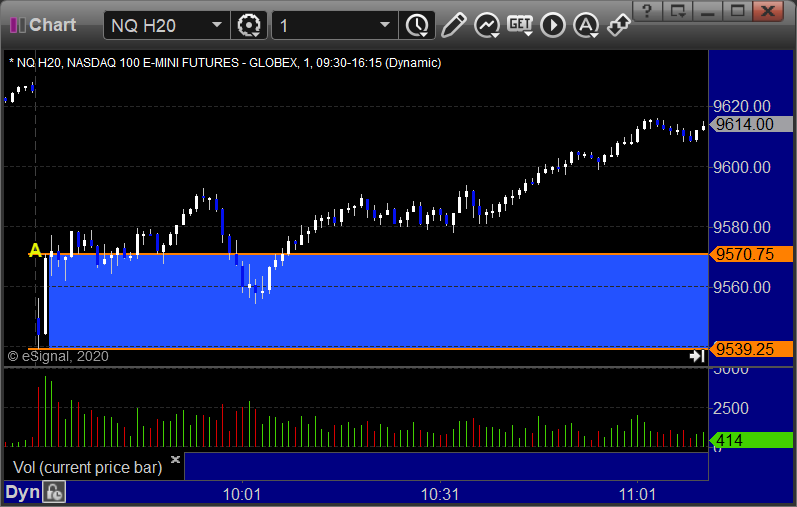The image size is (797, 507).
Task: Toggle the Dyn lock icon
Action: tap(54, 492)
